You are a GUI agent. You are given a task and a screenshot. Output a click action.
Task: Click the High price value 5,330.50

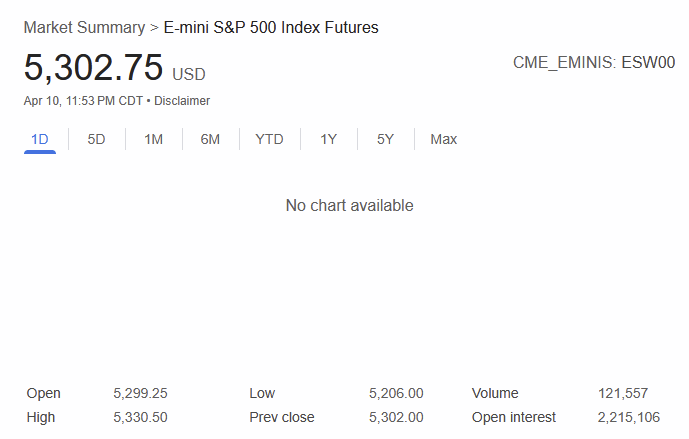point(140,418)
